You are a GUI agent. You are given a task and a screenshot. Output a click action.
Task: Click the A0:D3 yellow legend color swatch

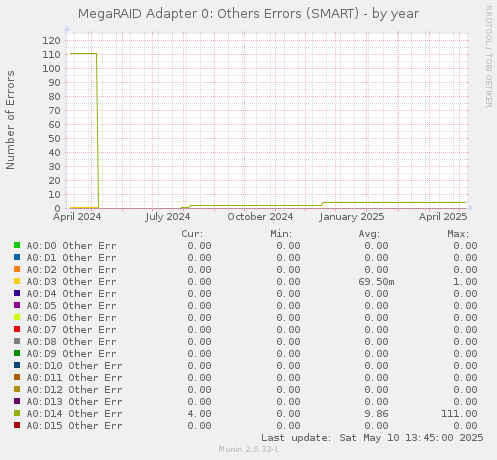(x=17, y=281)
